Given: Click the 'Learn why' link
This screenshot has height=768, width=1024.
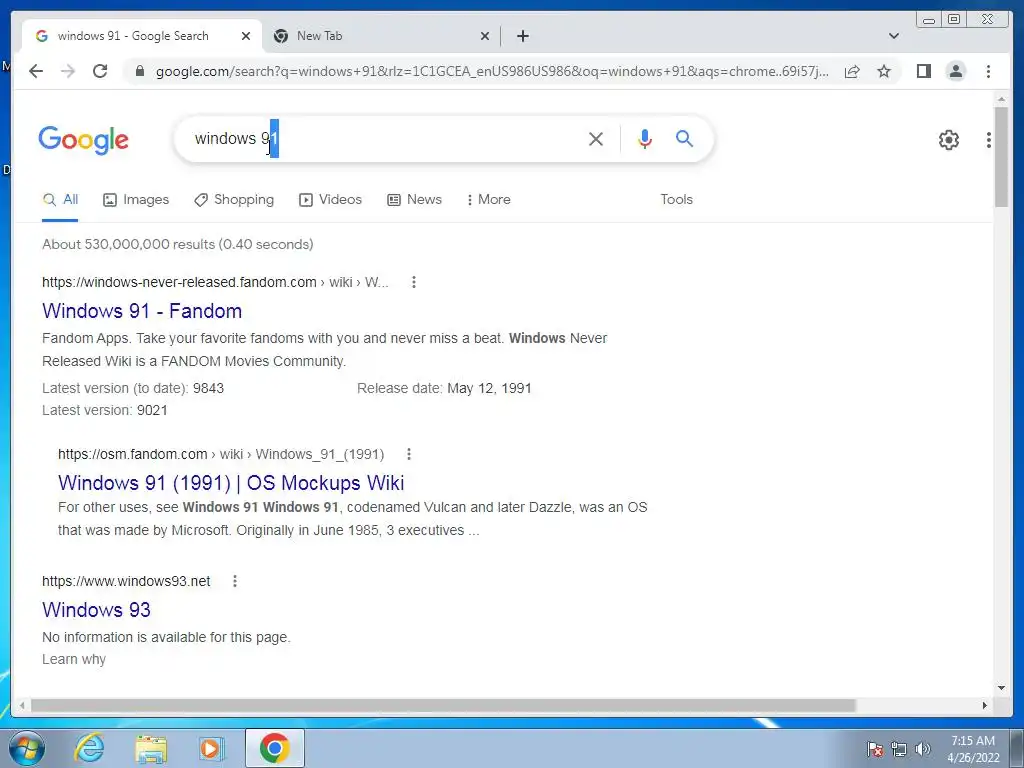Looking at the screenshot, I should click(74, 660).
